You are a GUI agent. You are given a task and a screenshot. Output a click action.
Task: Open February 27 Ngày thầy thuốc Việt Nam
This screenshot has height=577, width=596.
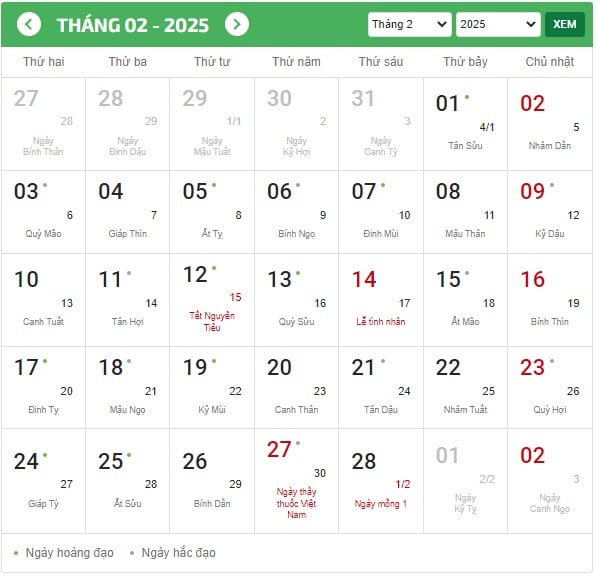[x=296, y=481]
